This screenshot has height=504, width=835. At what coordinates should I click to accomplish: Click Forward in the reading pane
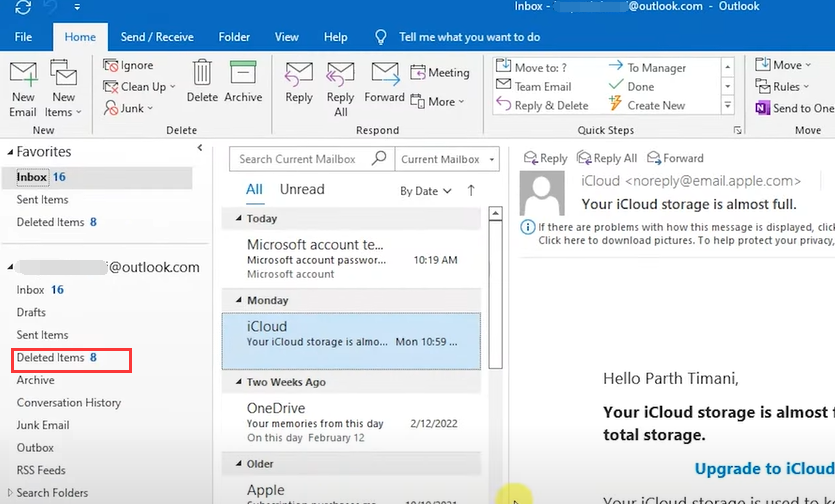click(x=675, y=158)
